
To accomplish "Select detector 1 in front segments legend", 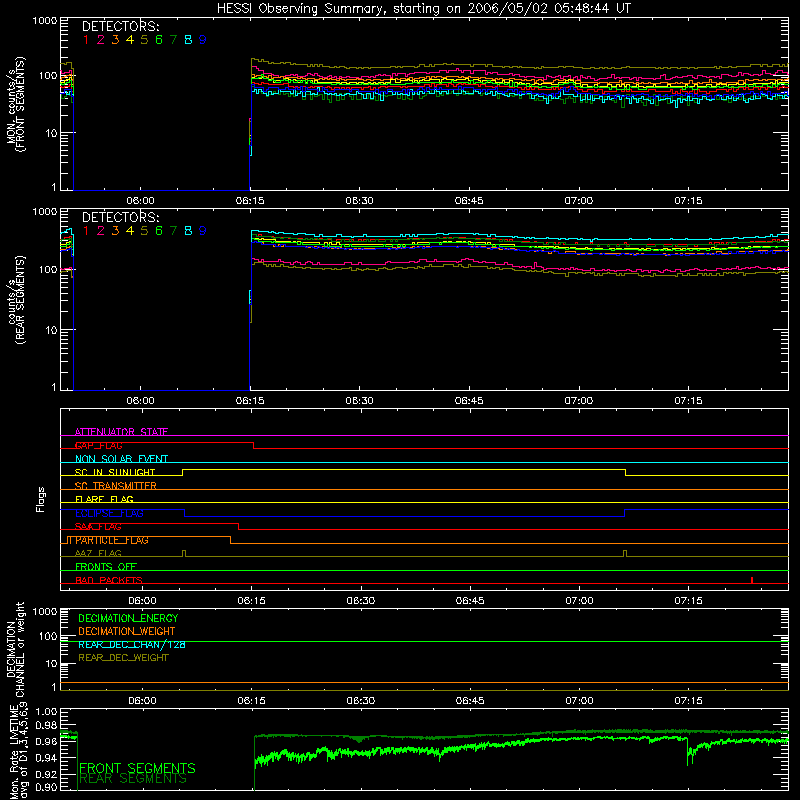I will click(86, 40).
